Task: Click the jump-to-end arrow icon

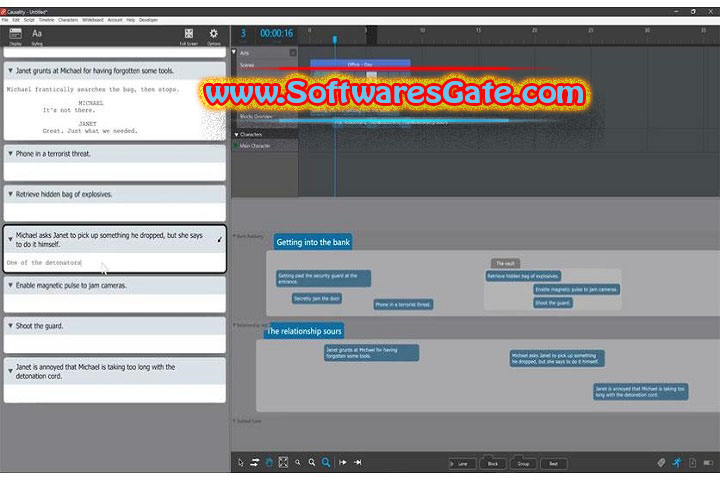Action: coord(358,463)
